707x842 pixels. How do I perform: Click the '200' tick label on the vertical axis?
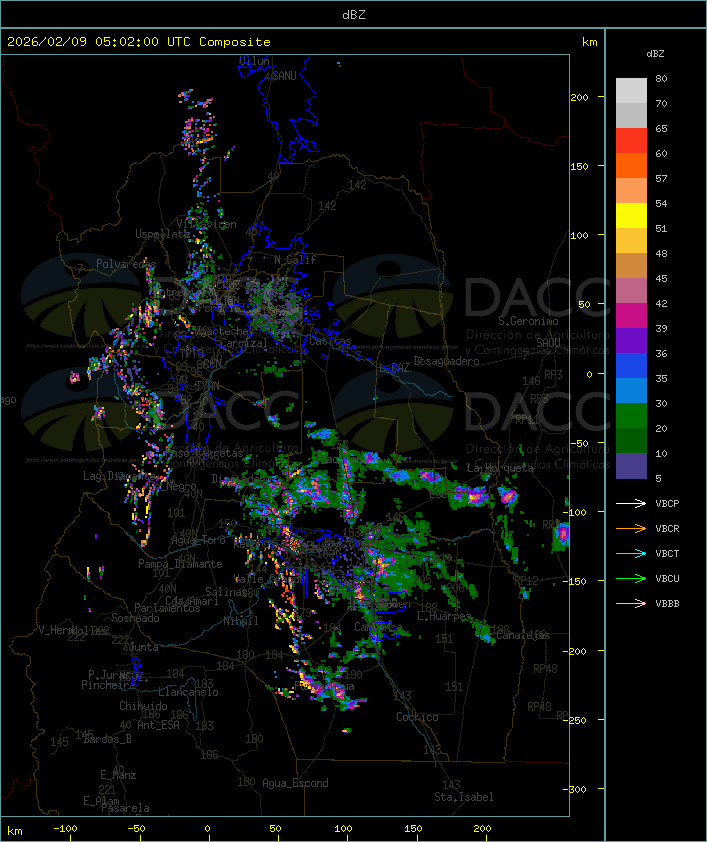(579, 97)
